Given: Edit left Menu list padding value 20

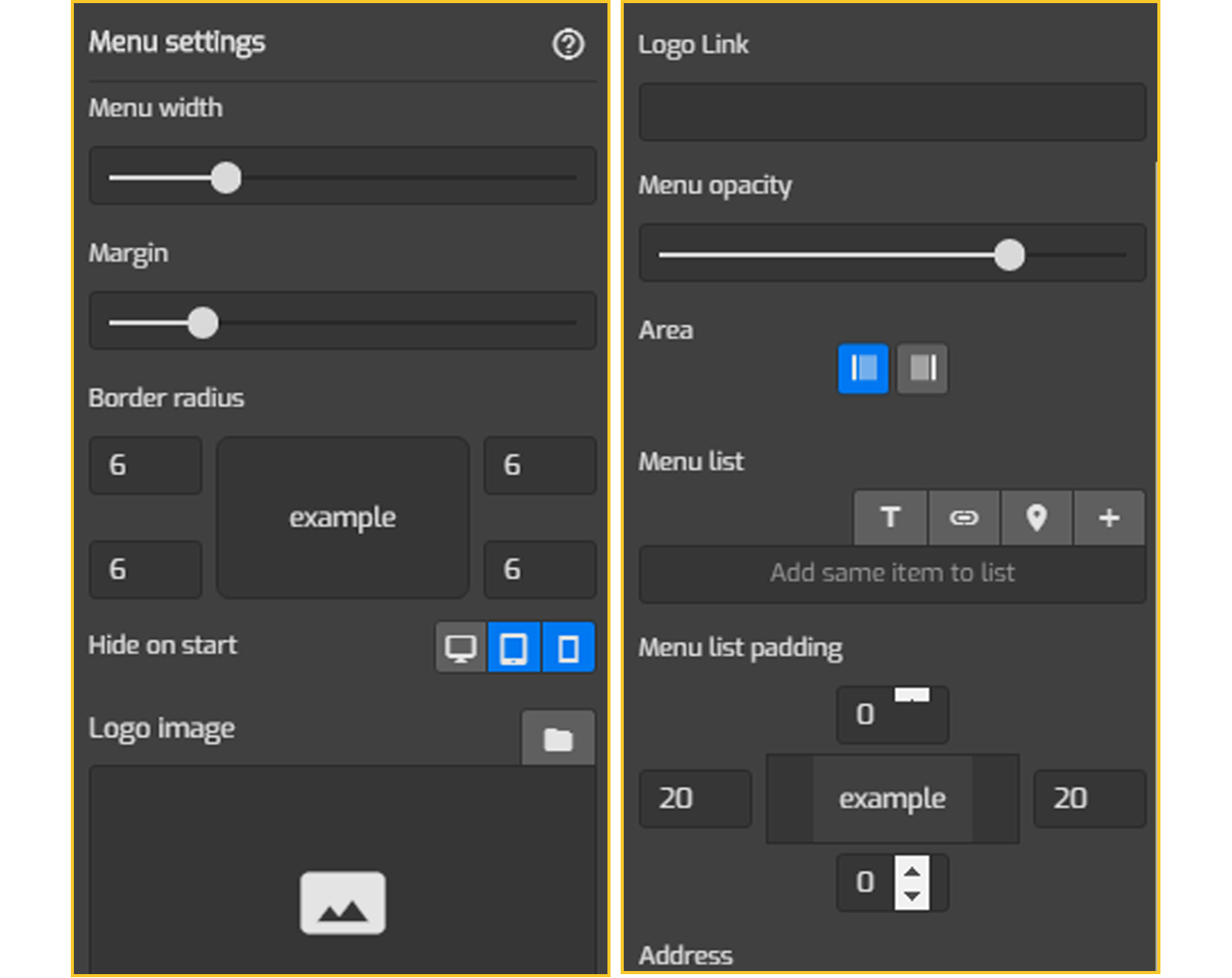Looking at the screenshot, I should 695,798.
